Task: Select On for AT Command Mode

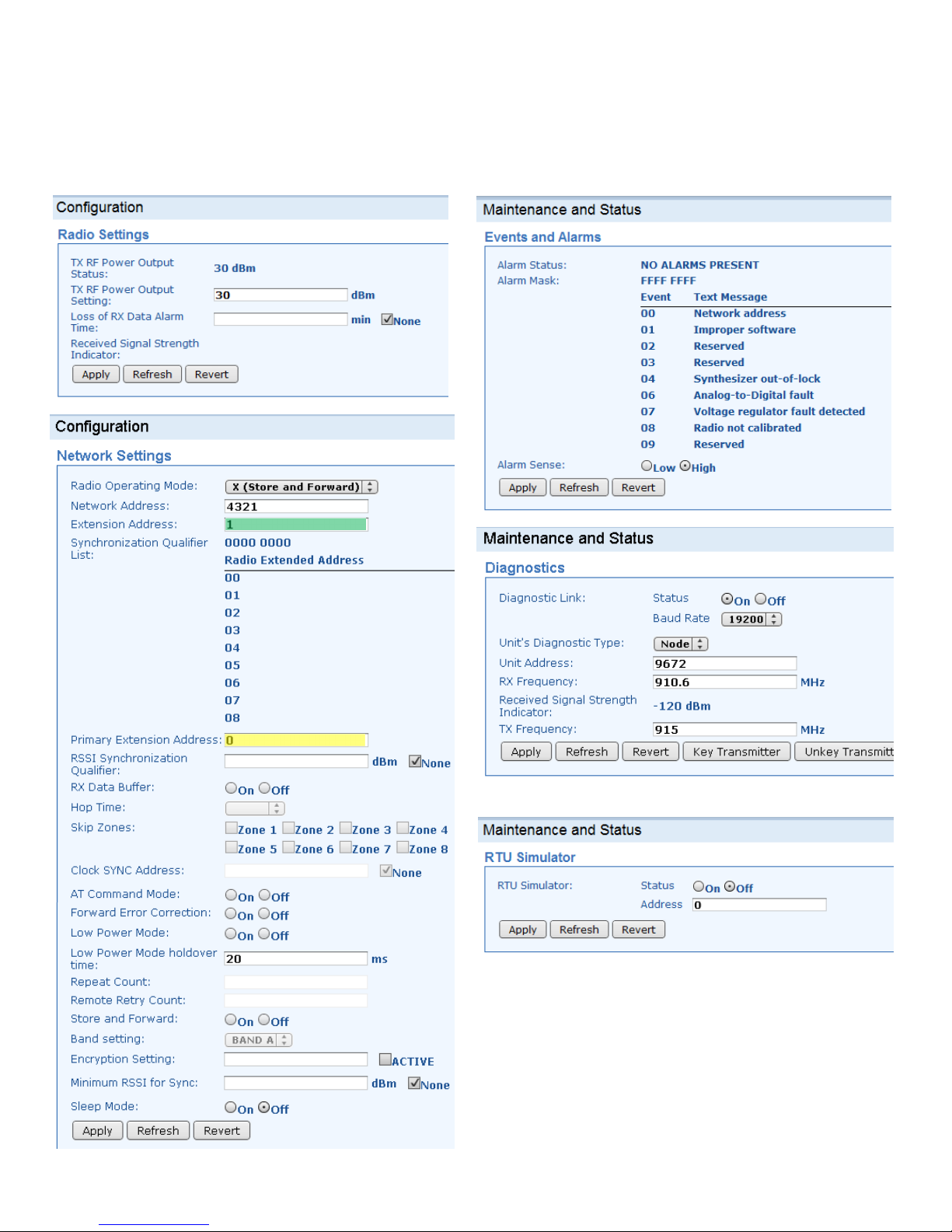Action: [x=231, y=895]
